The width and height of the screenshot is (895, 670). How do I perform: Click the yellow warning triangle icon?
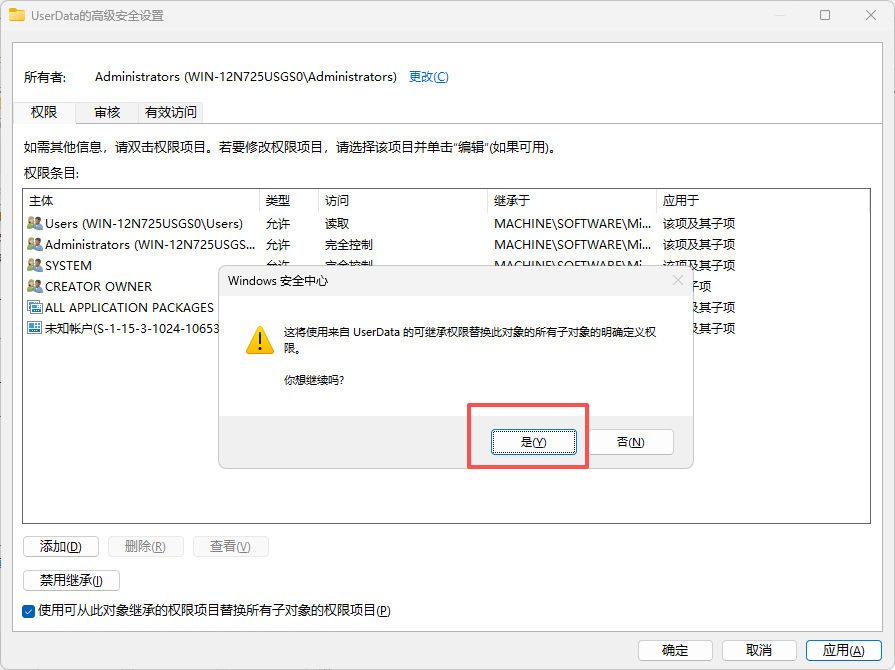coord(259,340)
